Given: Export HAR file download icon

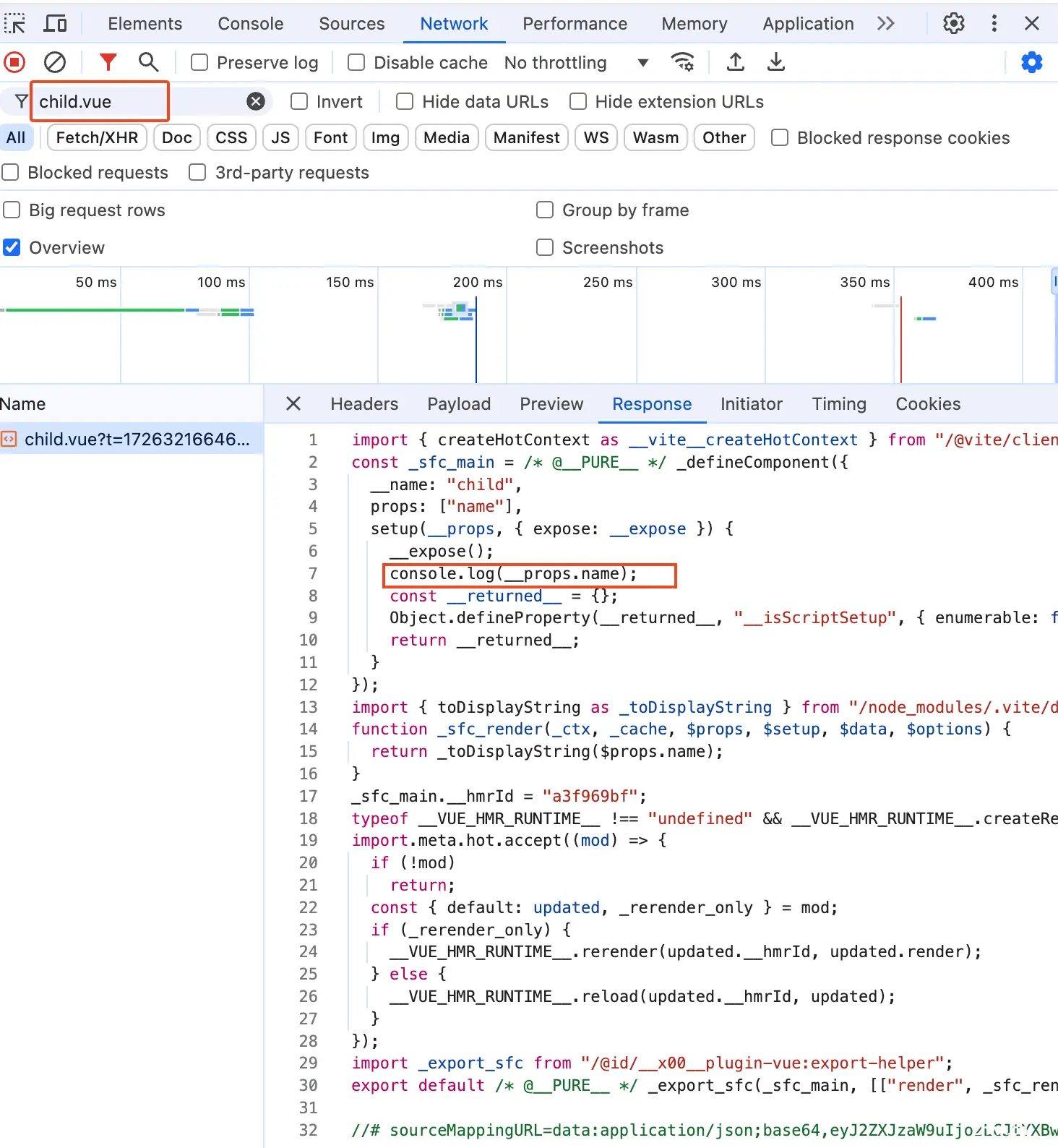Looking at the screenshot, I should point(776,62).
